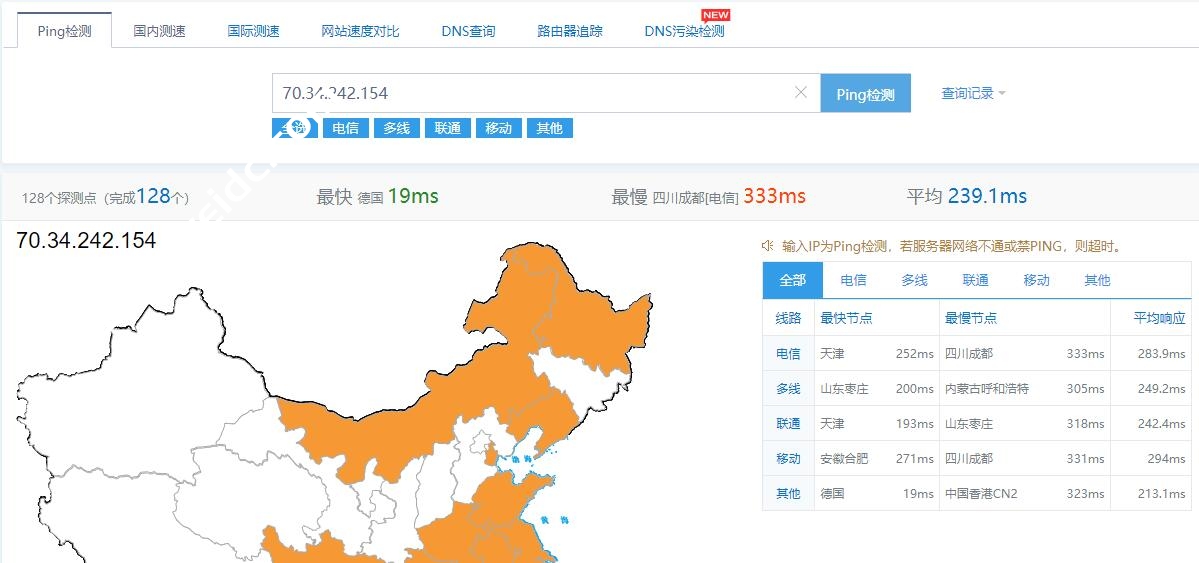Open DNS污染检测 tab
1199x563 pixels.
[x=684, y=31]
